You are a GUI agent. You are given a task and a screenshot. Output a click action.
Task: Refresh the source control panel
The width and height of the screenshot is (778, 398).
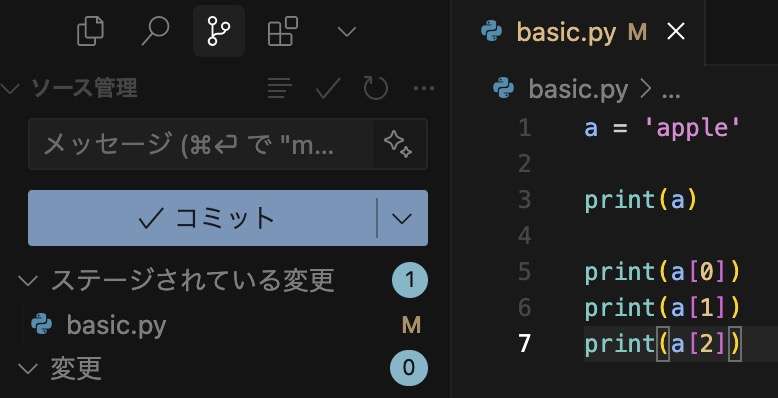[376, 88]
